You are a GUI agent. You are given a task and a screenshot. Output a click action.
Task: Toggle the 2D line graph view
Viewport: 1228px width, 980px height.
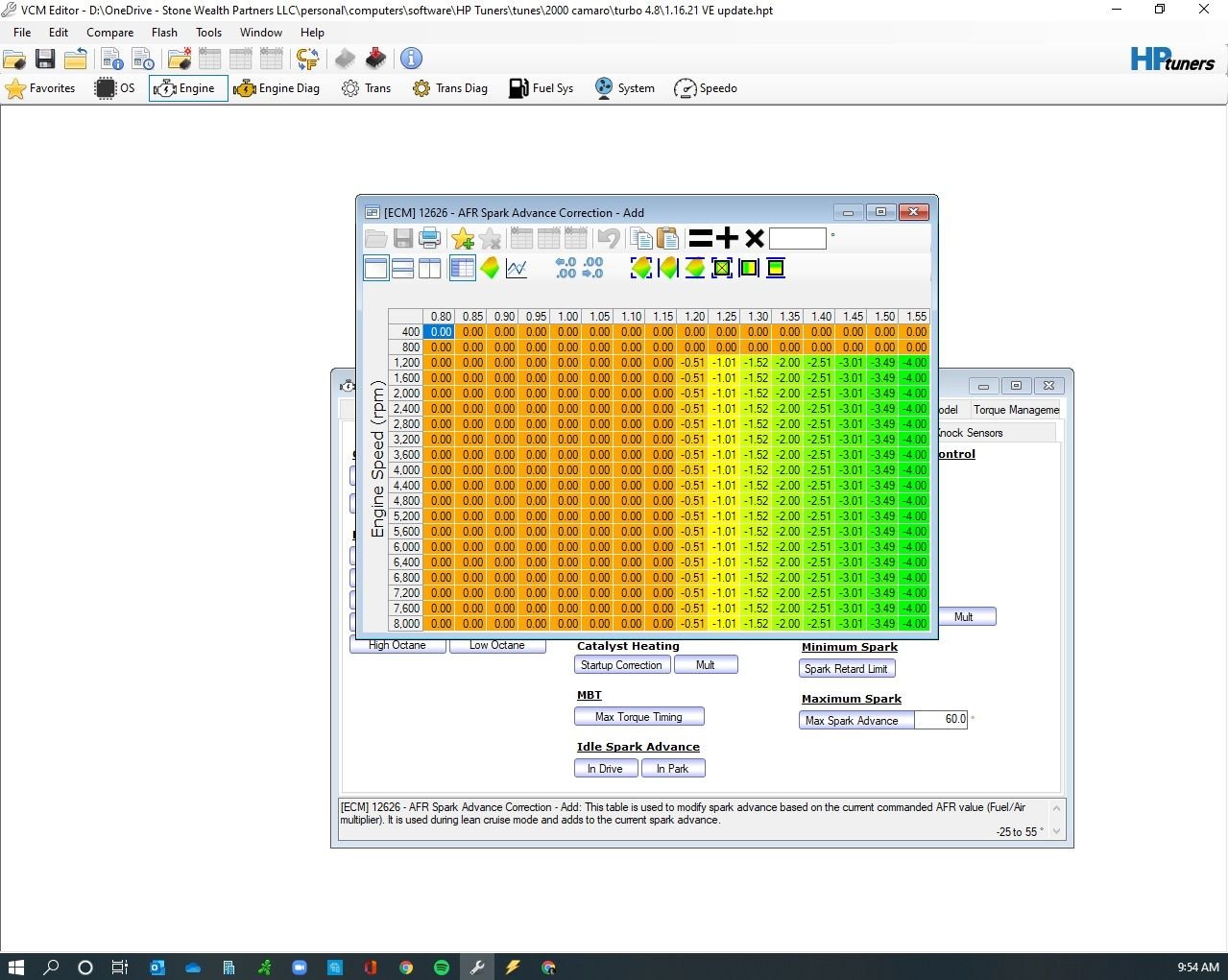[x=517, y=269]
